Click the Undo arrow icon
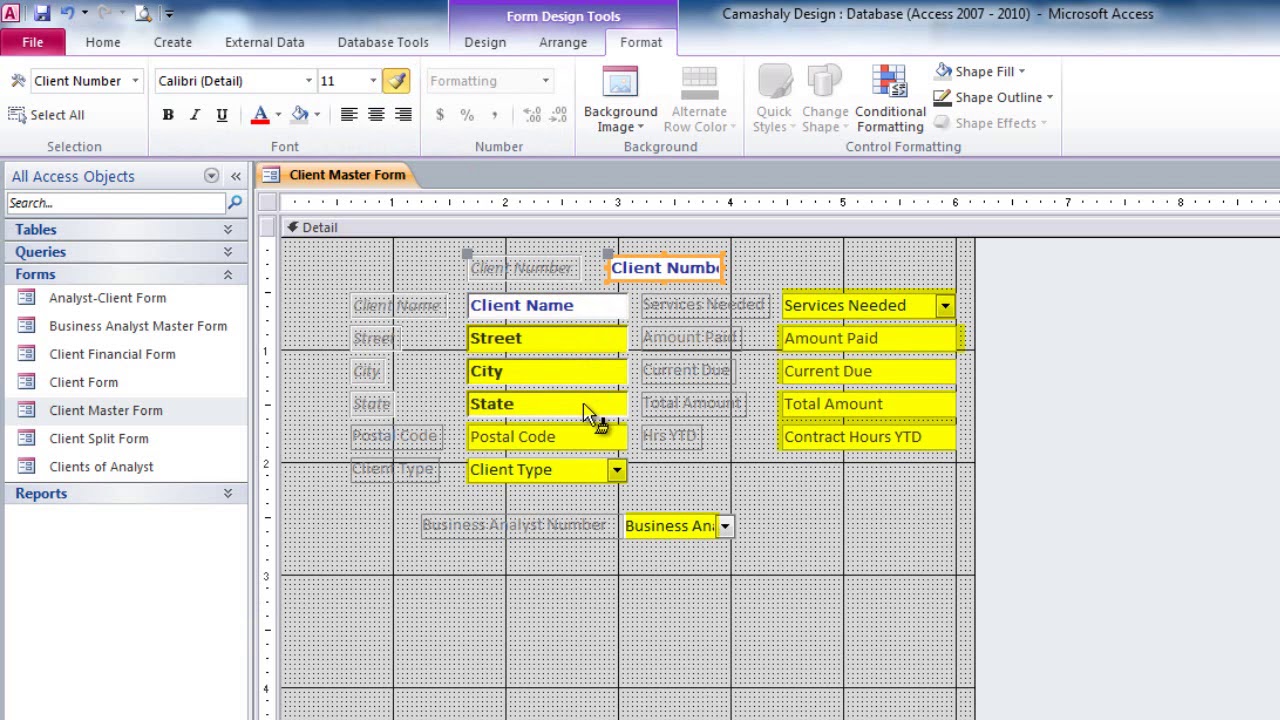1280x720 pixels. tap(67, 14)
